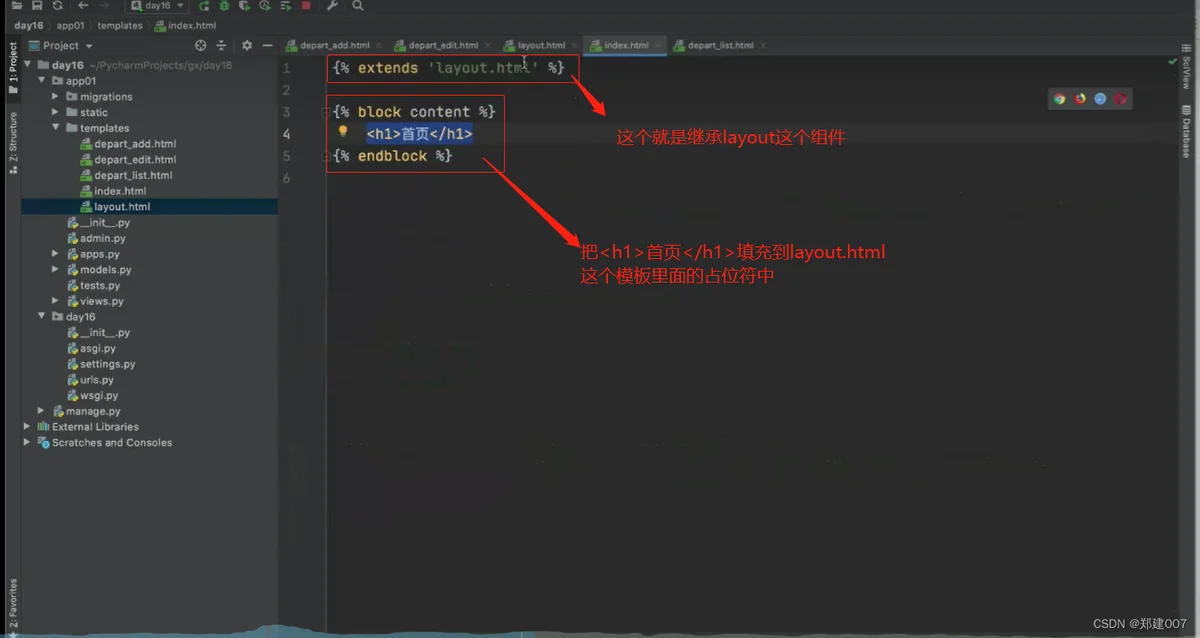Toggle the Z: Structure tool window

pos(12,143)
